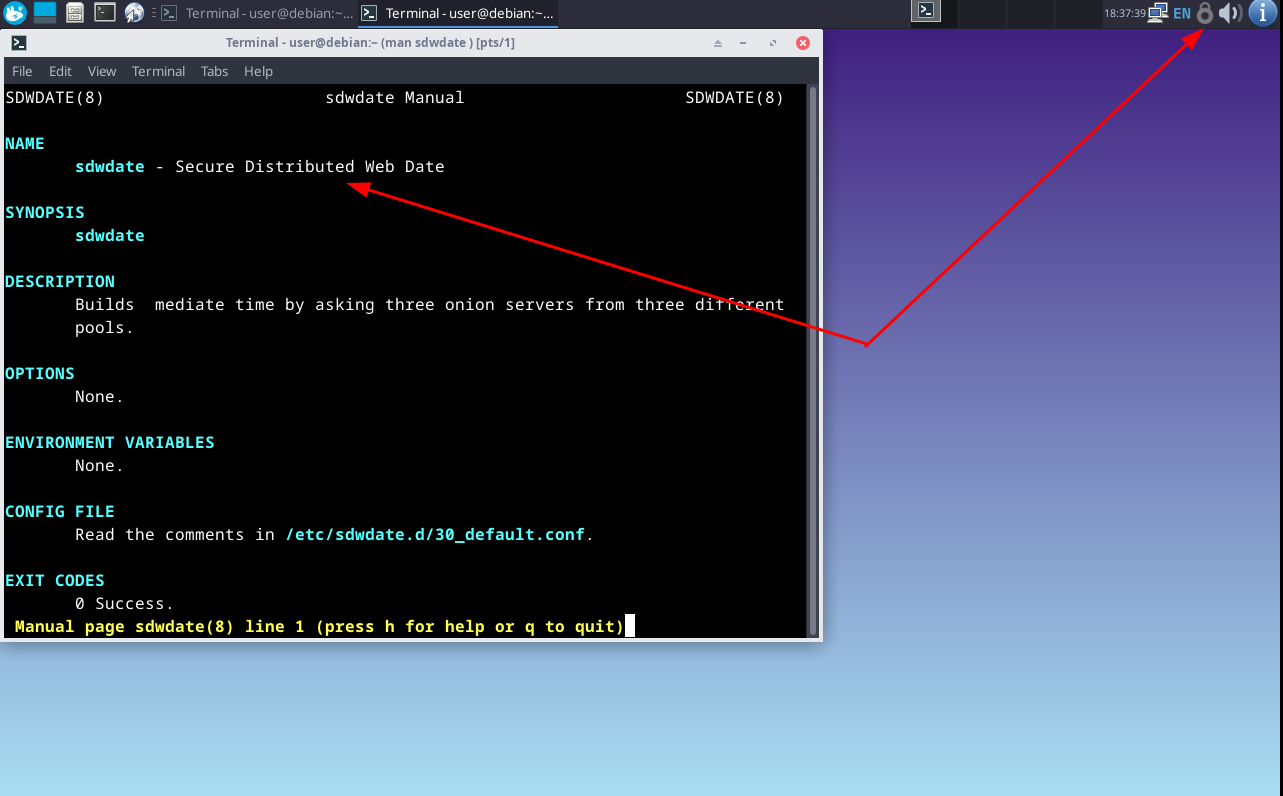Click the 'Builds mediate time' description line

click(430, 305)
